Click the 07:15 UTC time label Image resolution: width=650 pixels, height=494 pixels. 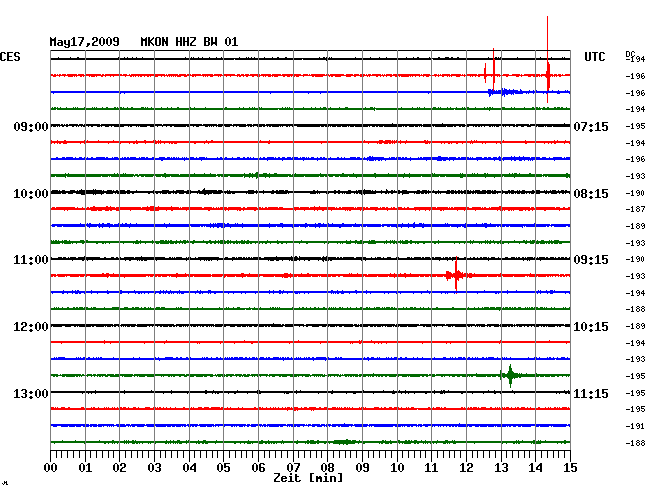coord(591,126)
